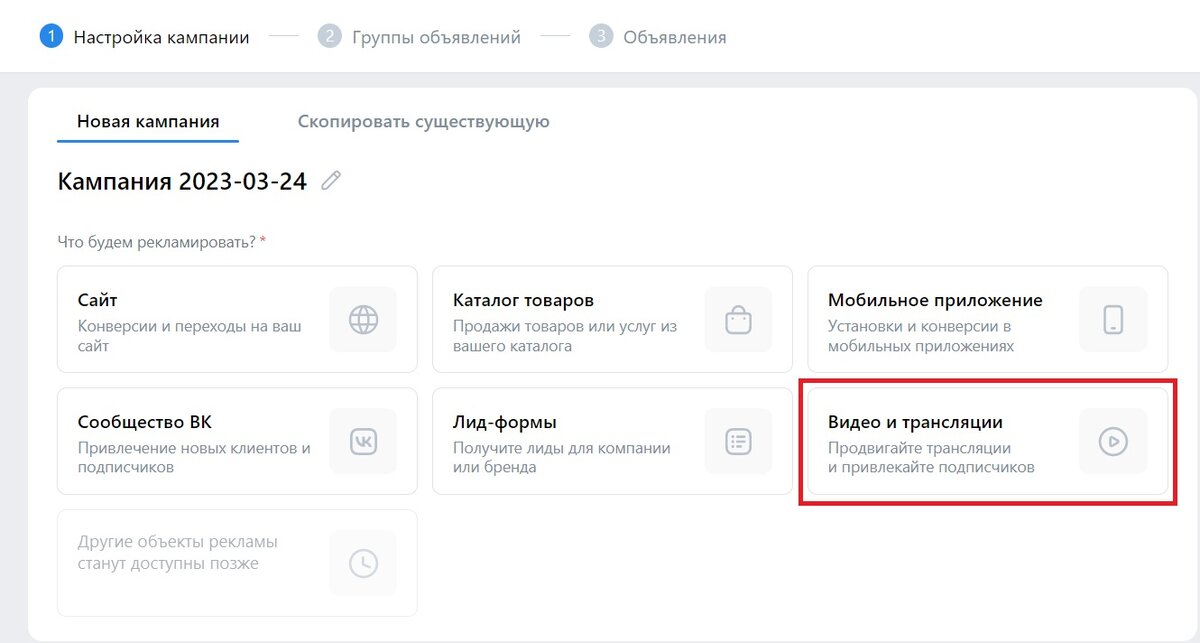Click the list icon on Лид-формы card
The width and height of the screenshot is (1200, 643).
(738, 441)
